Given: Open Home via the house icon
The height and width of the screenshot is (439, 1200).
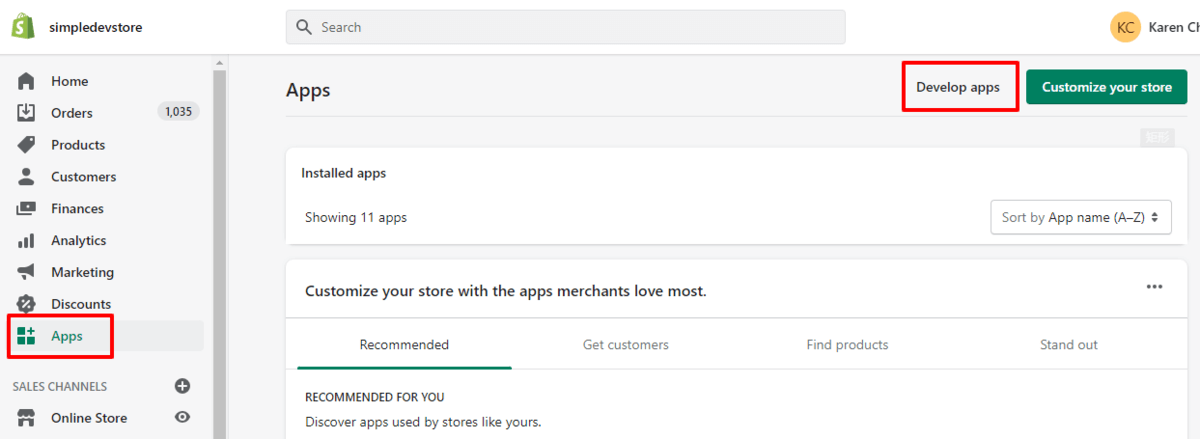Looking at the screenshot, I should (27, 81).
